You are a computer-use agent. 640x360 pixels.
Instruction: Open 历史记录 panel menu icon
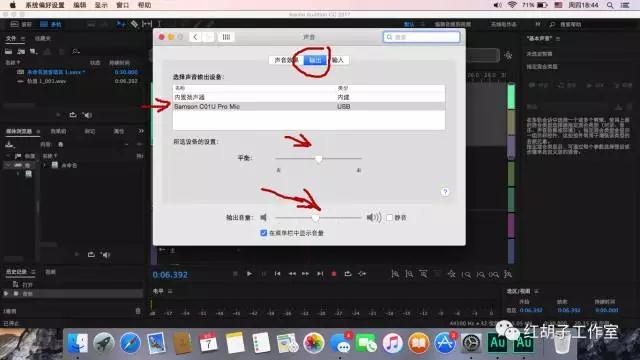coord(33,272)
